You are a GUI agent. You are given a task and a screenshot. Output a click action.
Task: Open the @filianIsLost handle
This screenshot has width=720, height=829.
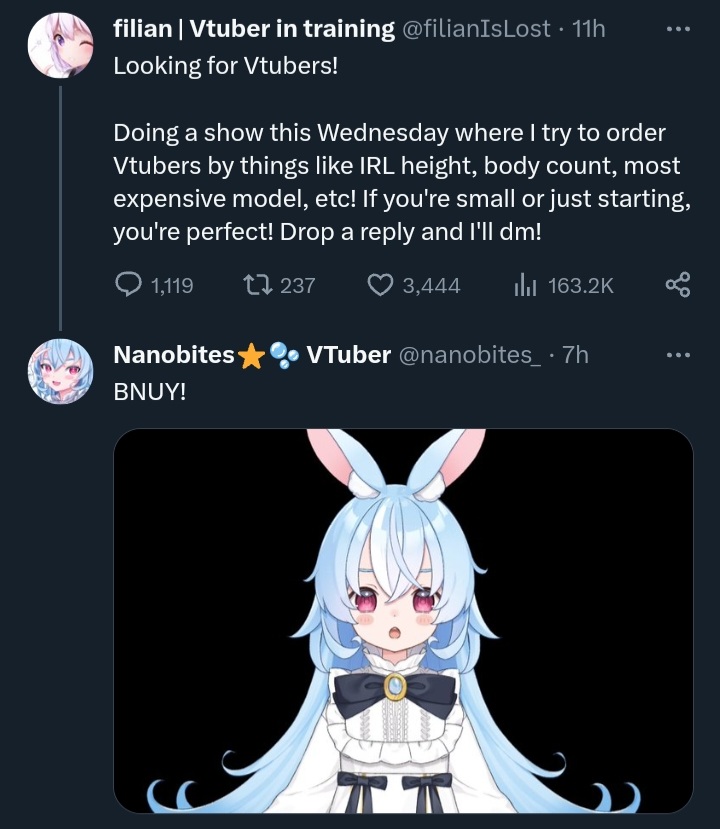[x=476, y=29]
